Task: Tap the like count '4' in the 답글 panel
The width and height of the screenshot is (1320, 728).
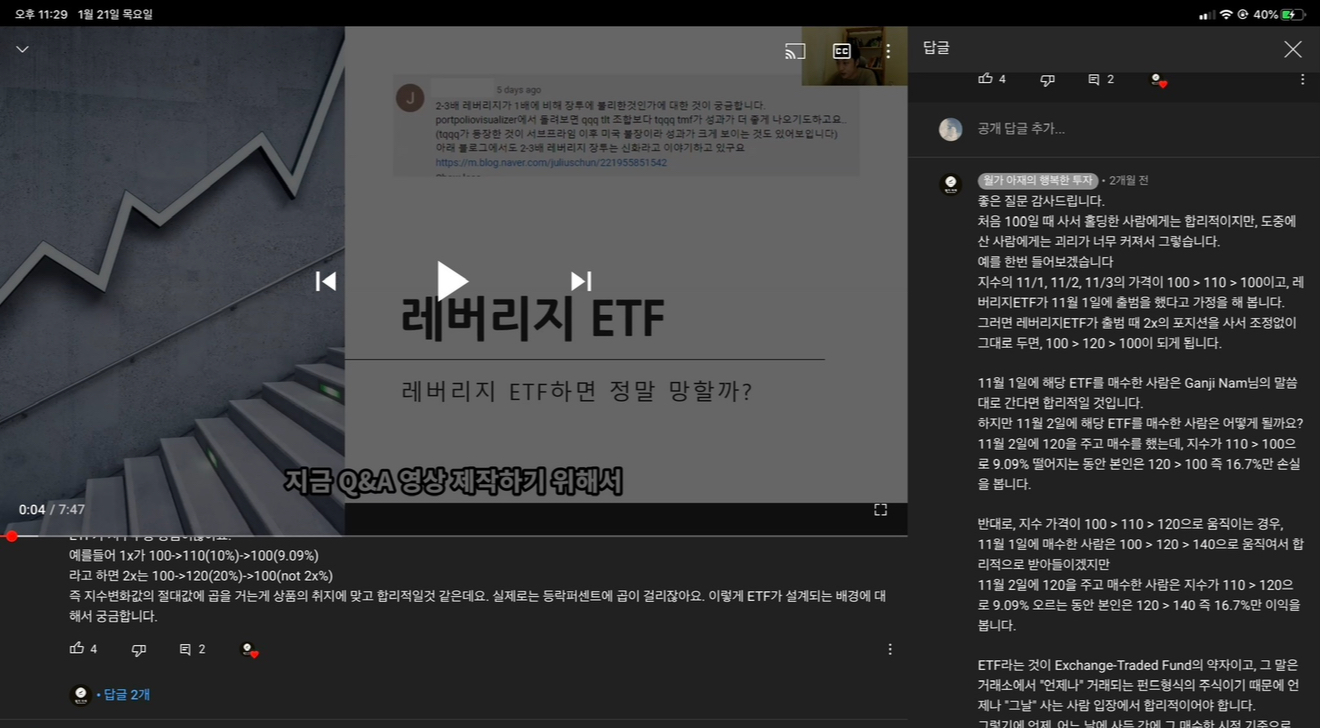Action: tap(1002, 79)
